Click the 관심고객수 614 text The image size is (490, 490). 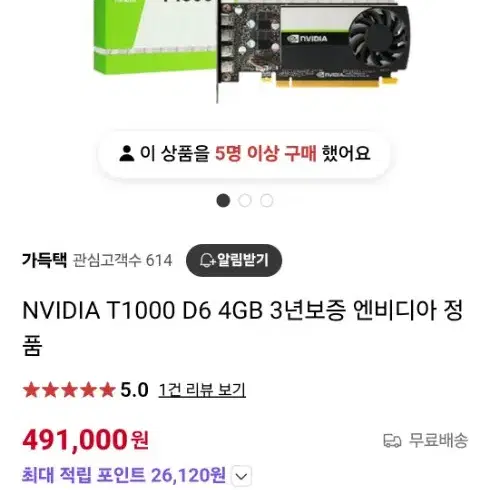[x=122, y=260]
